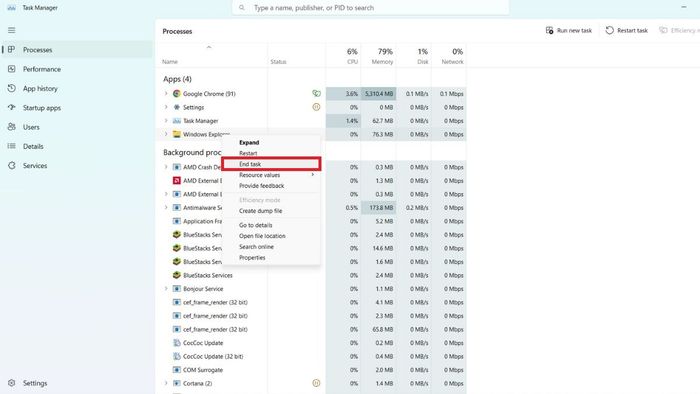Viewport: 700px width, 394px height.
Task: Open the Performance section icon
Action: click(x=12, y=69)
